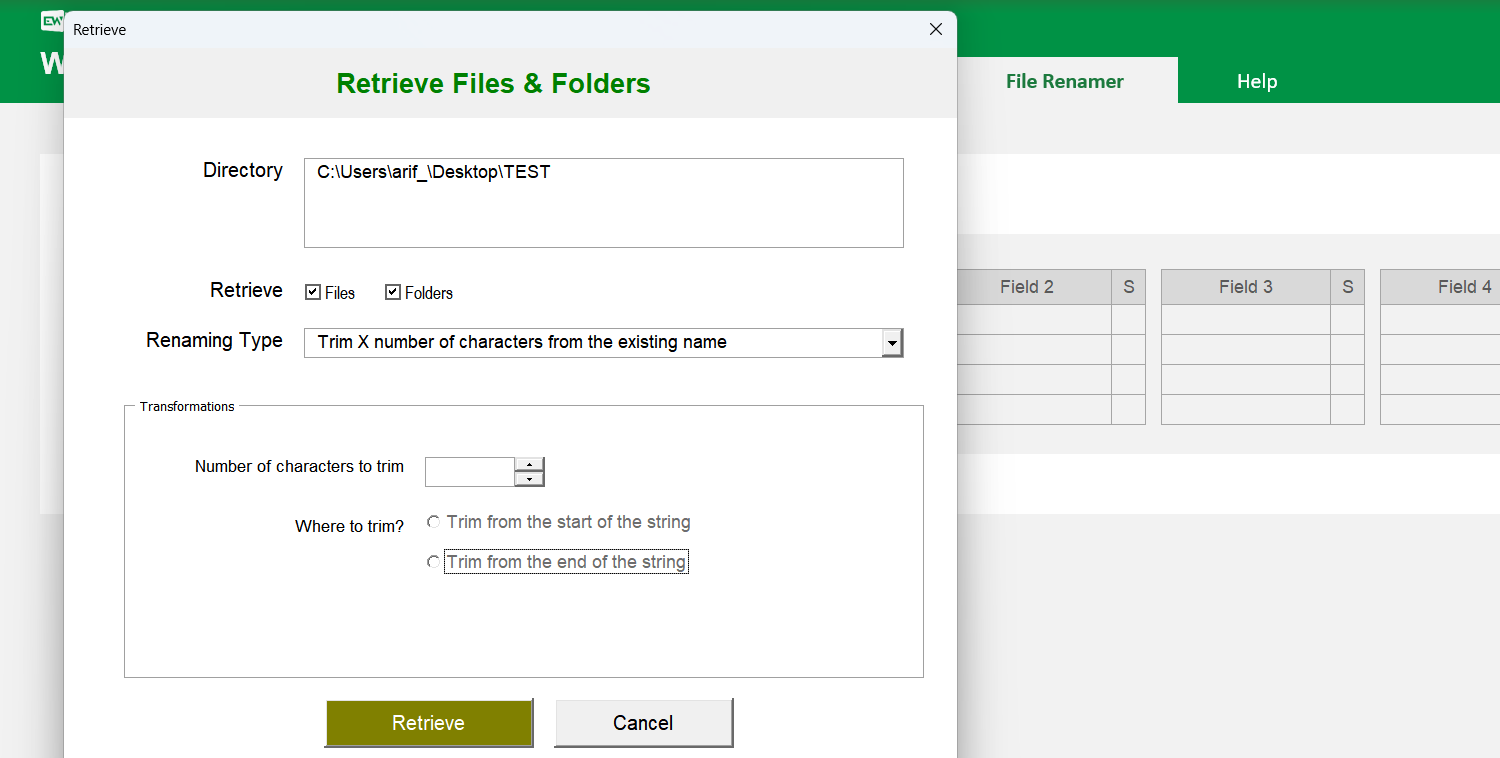Click the EW application logo icon
The width and height of the screenshot is (1500, 758).
[52, 20]
